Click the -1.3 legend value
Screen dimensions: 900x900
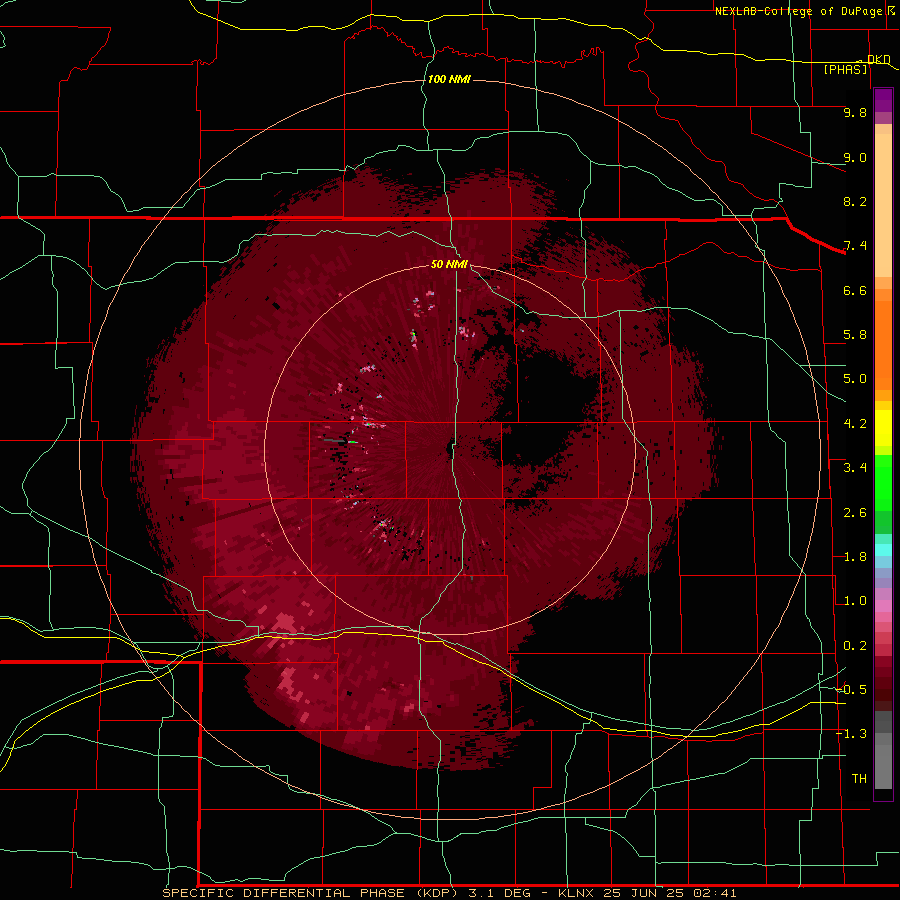coord(851,734)
